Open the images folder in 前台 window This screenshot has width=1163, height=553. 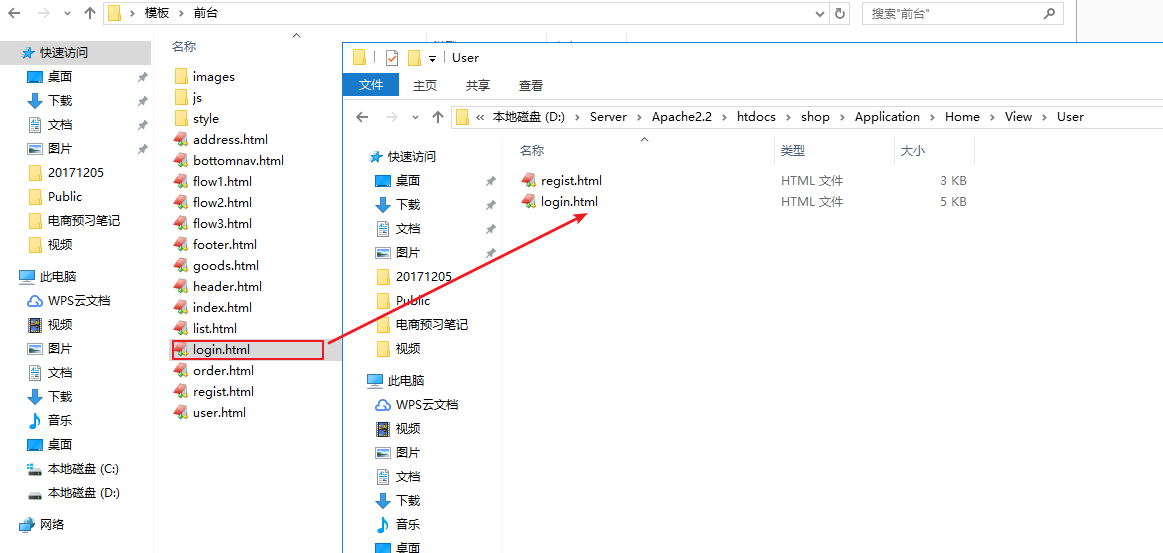tap(213, 77)
